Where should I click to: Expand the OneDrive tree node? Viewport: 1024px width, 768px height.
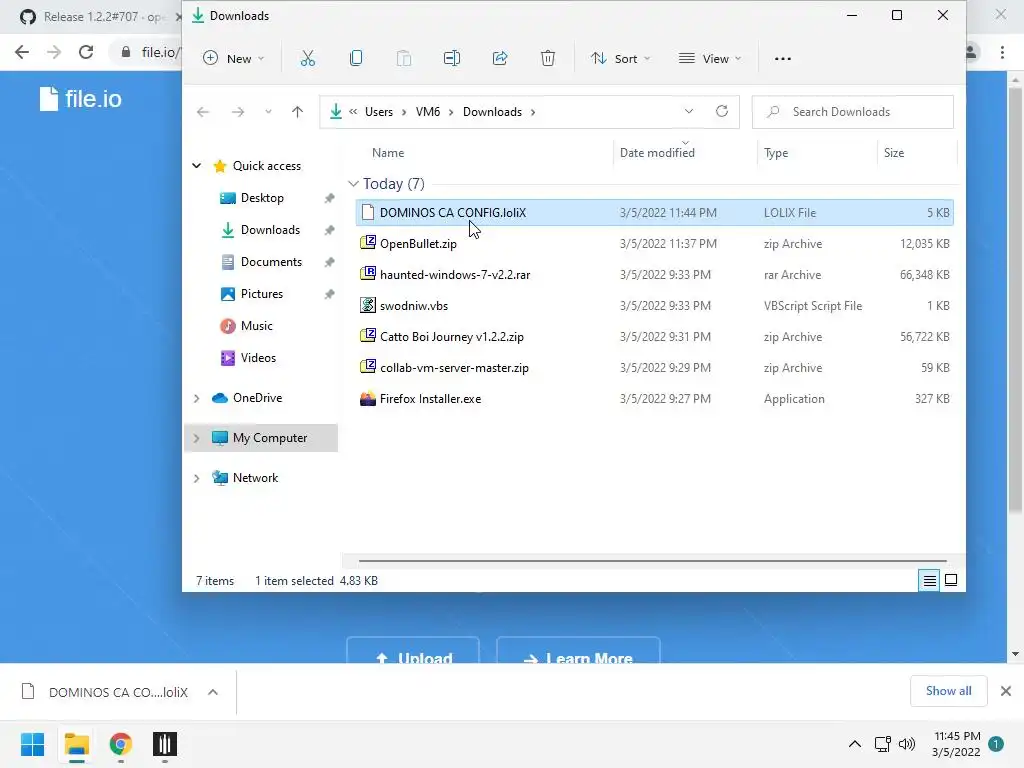[196, 398]
